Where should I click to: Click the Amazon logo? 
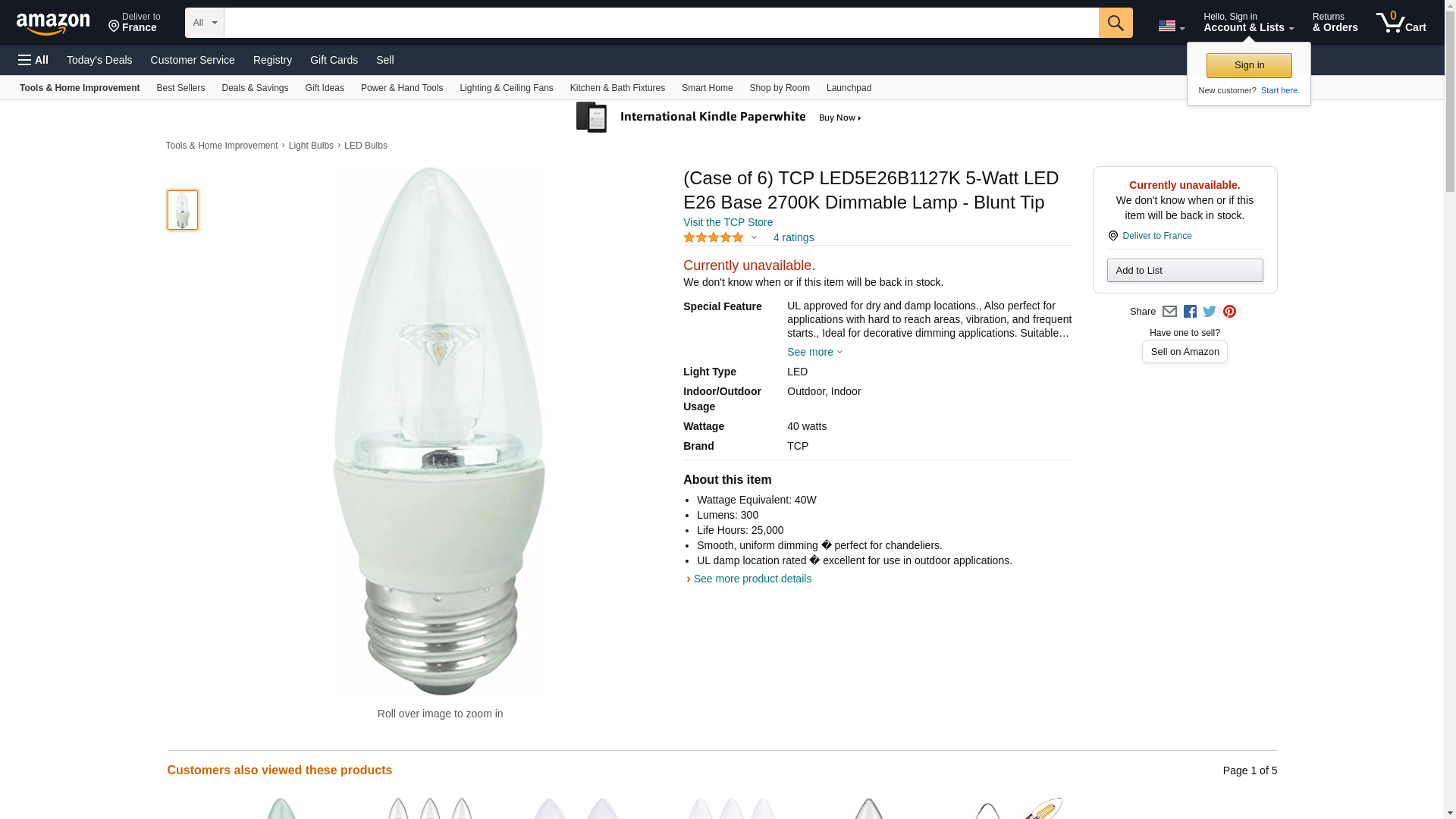tap(53, 24)
